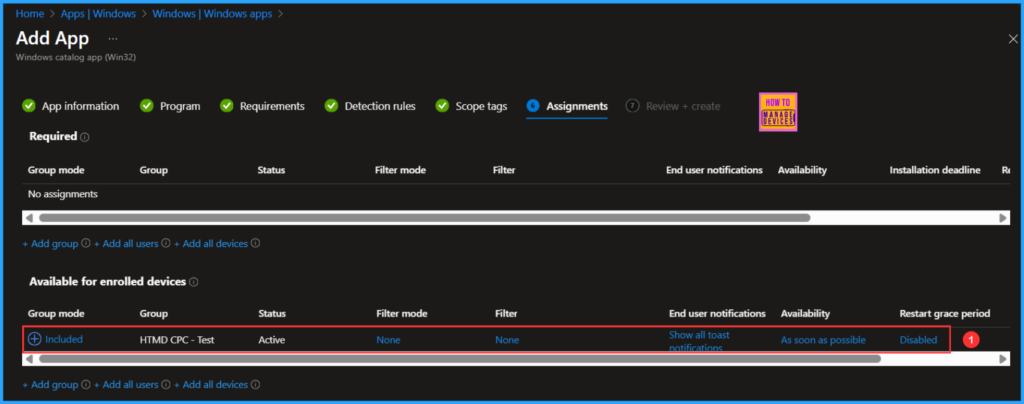Screen dimensions: 1024x404
Task: Click the green check icon for Scope tags
Action: (x=442, y=106)
